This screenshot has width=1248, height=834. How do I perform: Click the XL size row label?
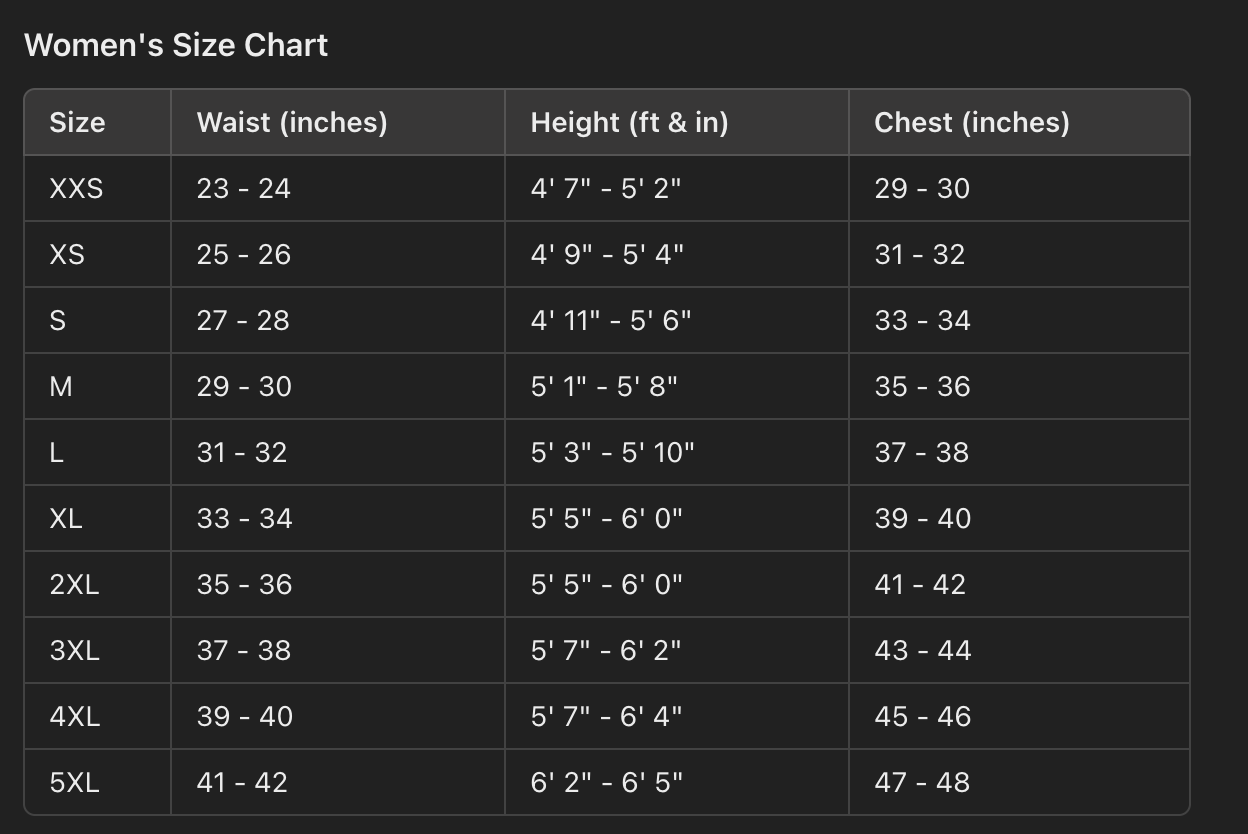[66, 519]
